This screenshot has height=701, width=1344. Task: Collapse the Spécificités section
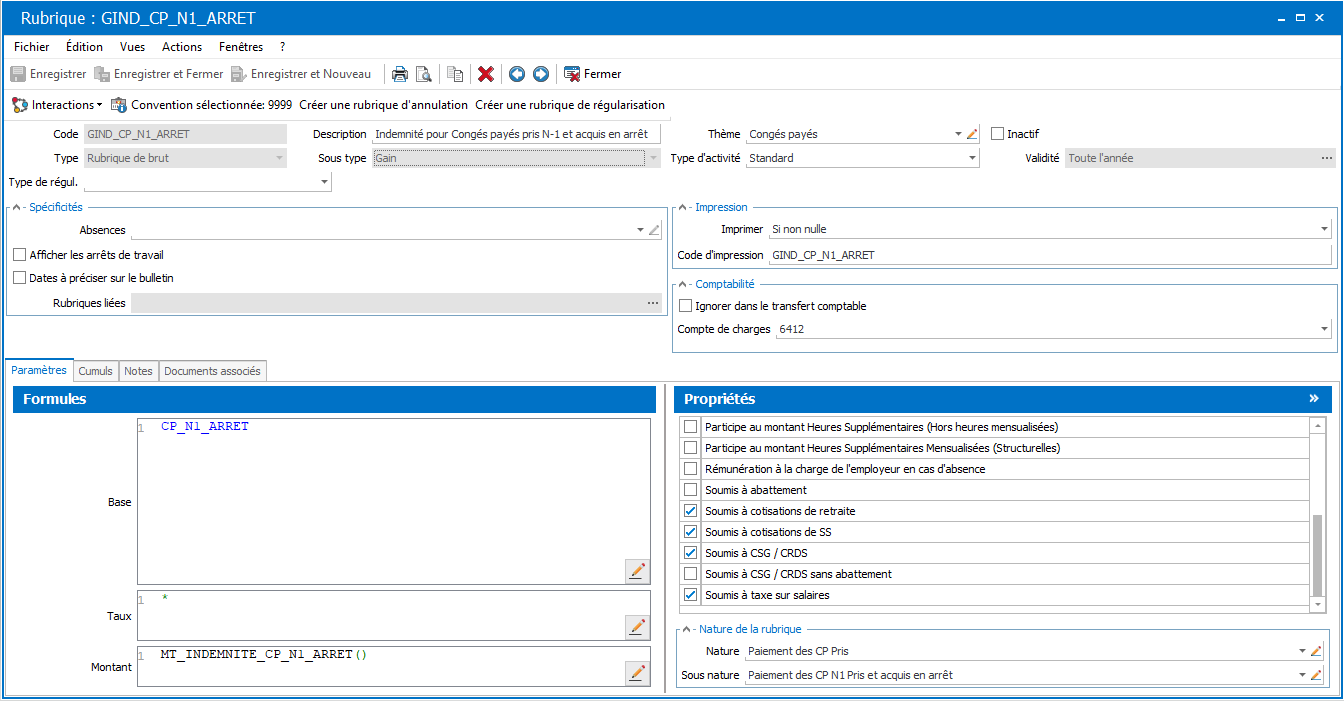coord(17,207)
